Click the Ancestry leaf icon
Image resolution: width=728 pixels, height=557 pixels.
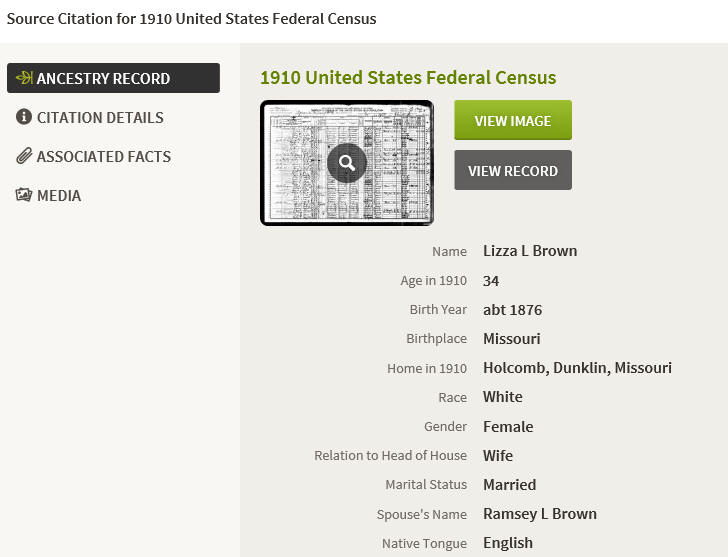[24, 78]
